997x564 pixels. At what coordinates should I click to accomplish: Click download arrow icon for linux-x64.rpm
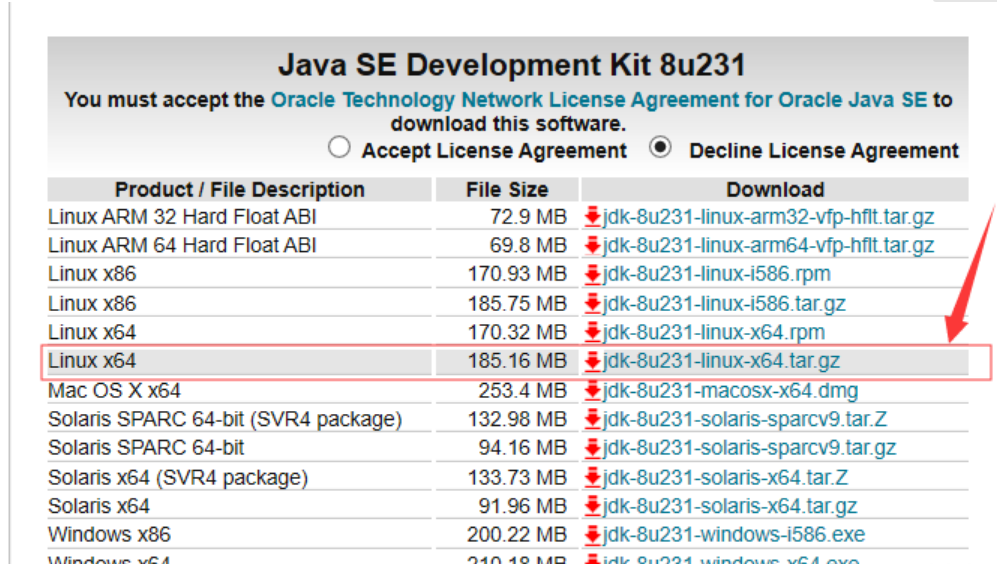[593, 332]
